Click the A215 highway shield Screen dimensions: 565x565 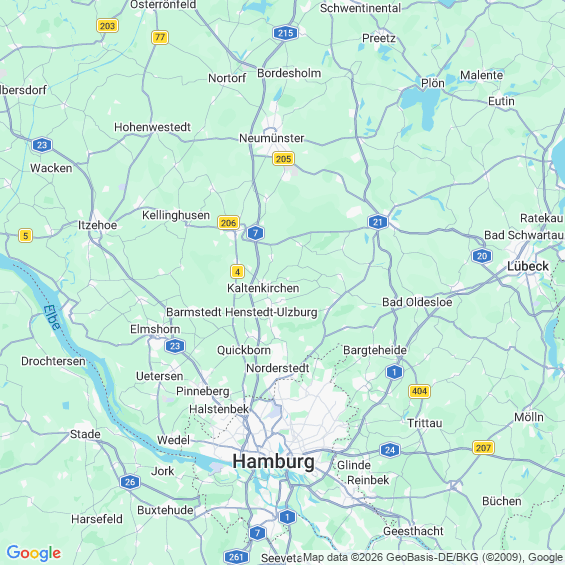click(285, 33)
